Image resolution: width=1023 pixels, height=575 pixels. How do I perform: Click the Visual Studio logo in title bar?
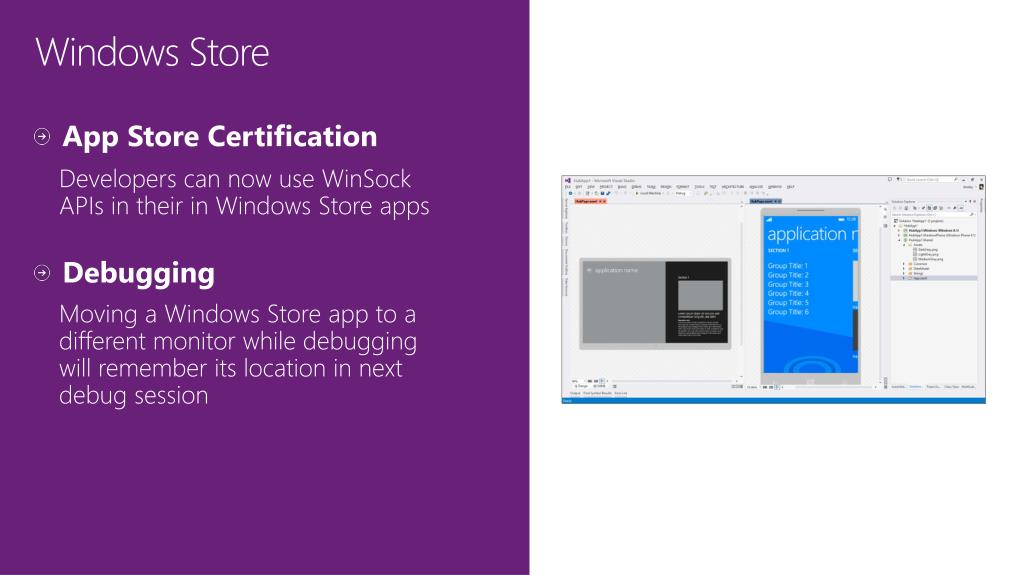[568, 181]
